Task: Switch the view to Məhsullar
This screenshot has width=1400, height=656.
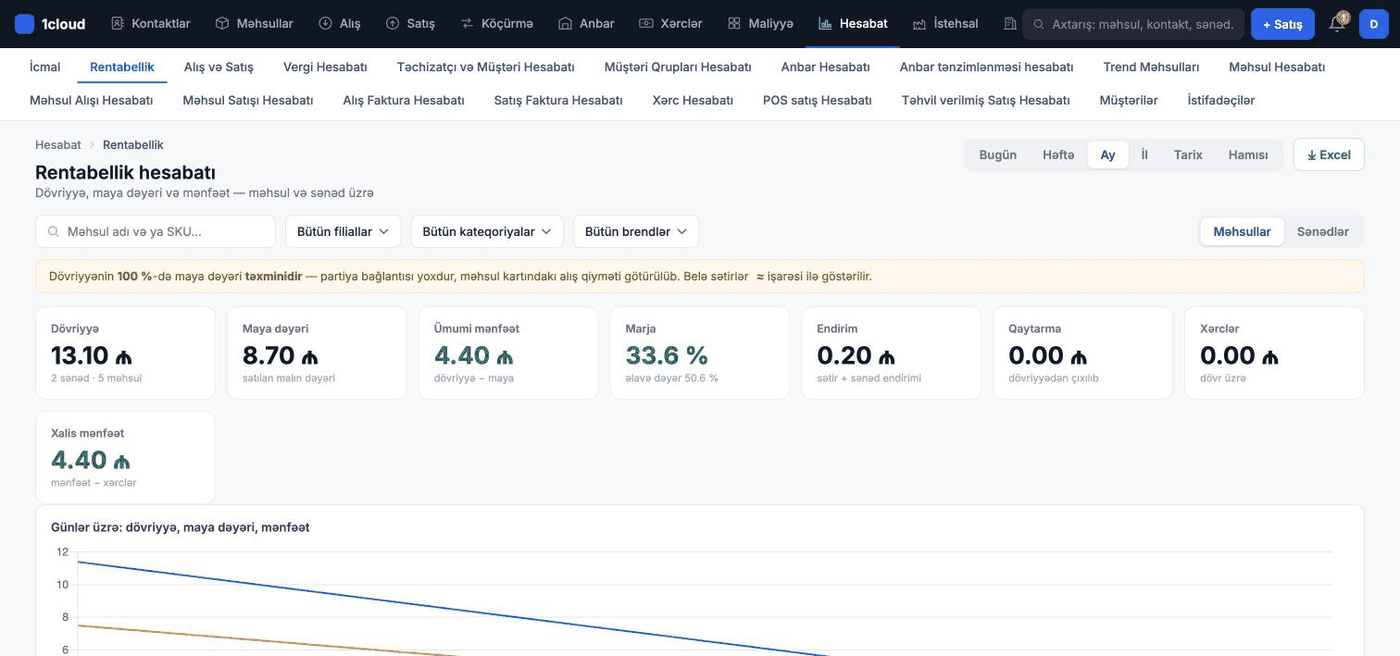Action: (x=1242, y=231)
